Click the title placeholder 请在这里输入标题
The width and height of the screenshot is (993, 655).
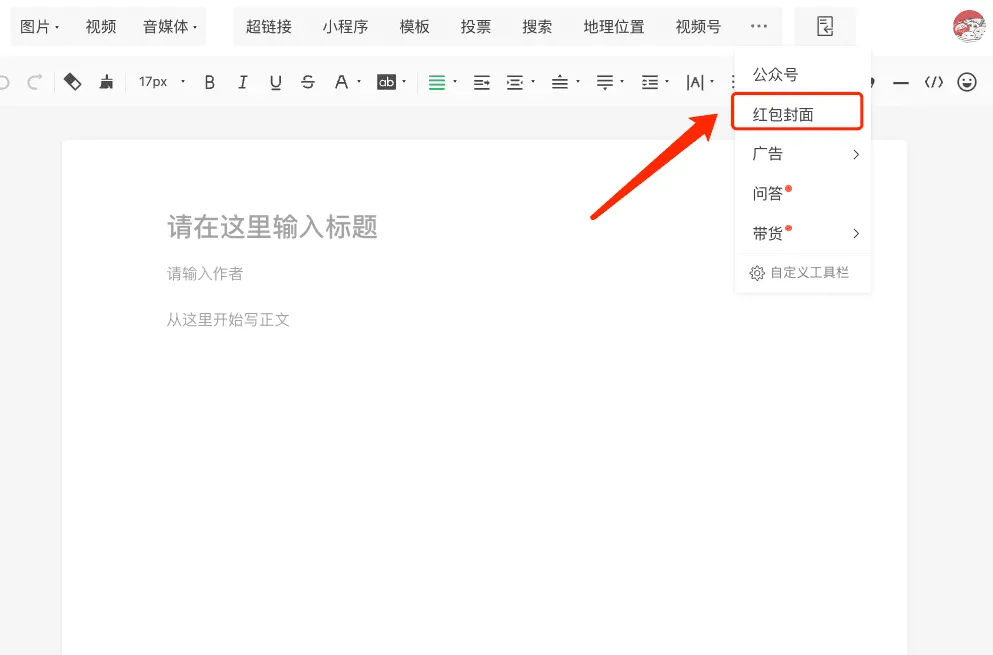click(x=272, y=226)
